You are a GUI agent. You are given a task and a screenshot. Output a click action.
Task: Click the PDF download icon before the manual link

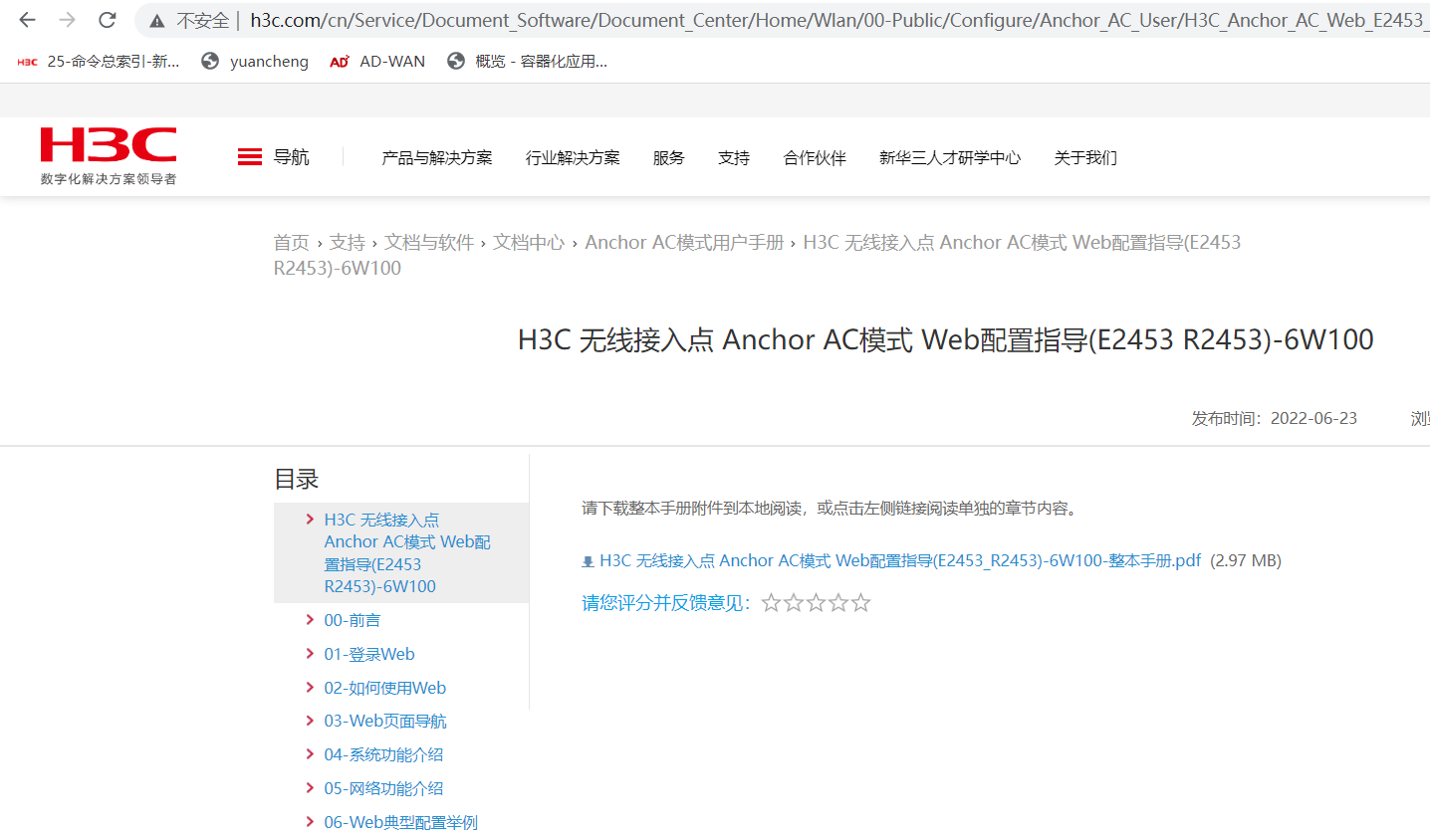tap(589, 562)
